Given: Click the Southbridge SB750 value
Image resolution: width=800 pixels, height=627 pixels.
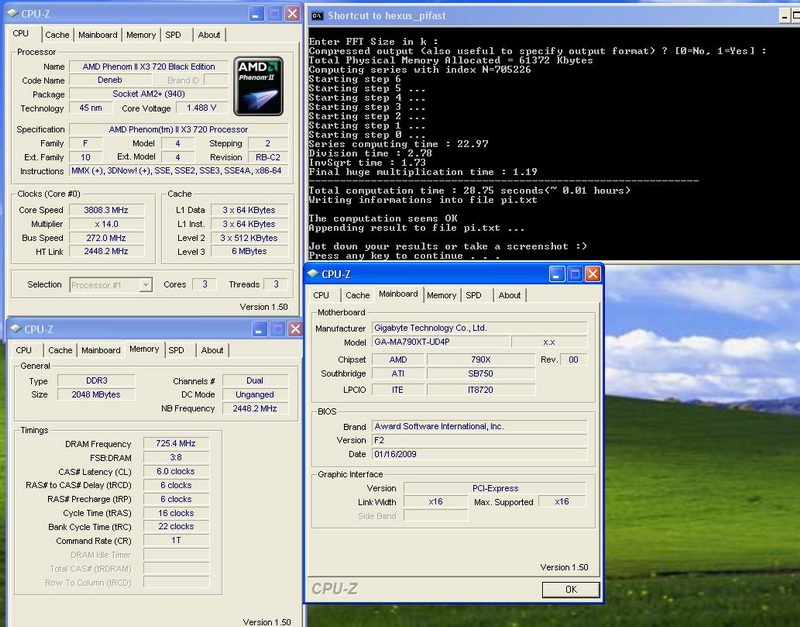Looking at the screenshot, I should coord(481,373).
